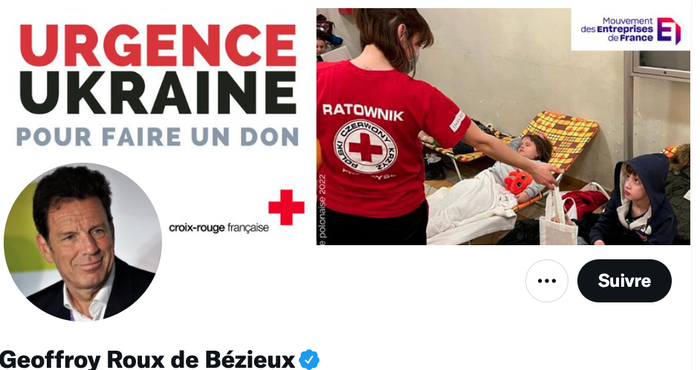Click the child in the navy hoodie
Image resolution: width=700 pixels, height=370 pixels.
pyautogui.click(x=636, y=200)
